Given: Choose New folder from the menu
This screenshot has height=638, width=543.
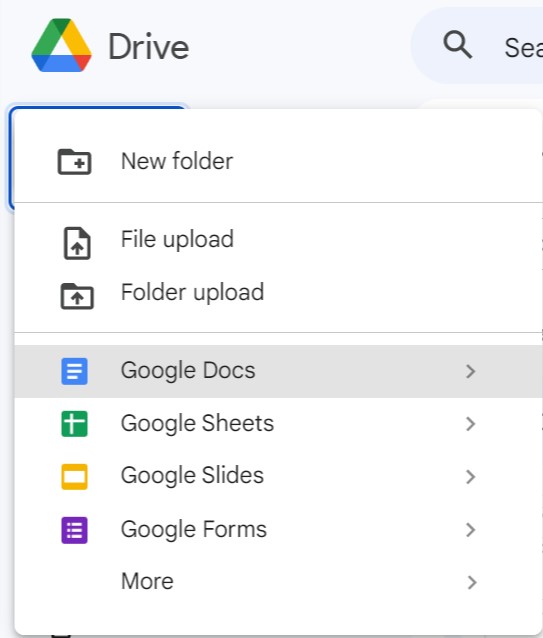Looking at the screenshot, I should coord(279,161).
